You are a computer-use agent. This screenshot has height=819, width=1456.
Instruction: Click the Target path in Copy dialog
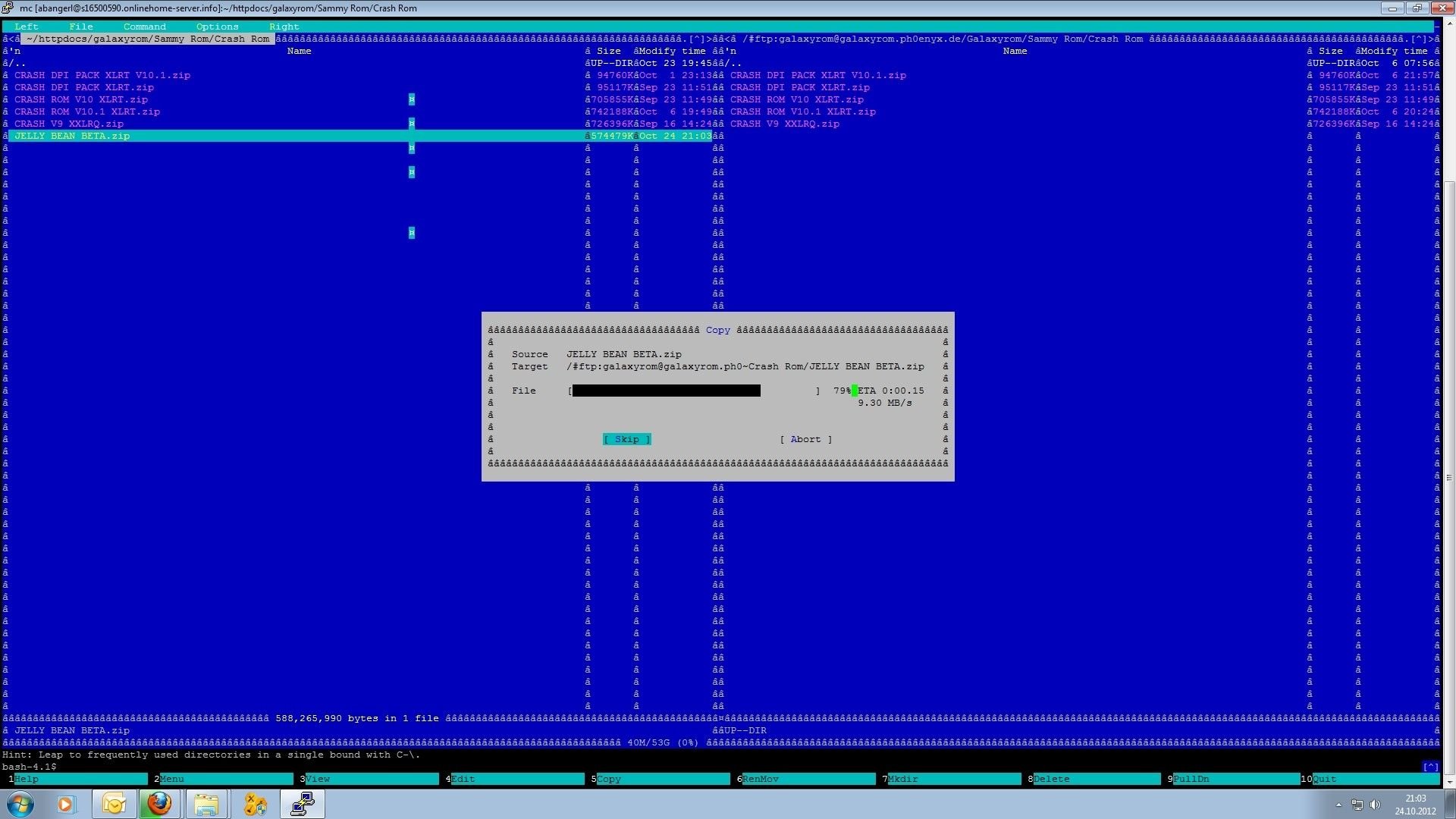coord(745,366)
